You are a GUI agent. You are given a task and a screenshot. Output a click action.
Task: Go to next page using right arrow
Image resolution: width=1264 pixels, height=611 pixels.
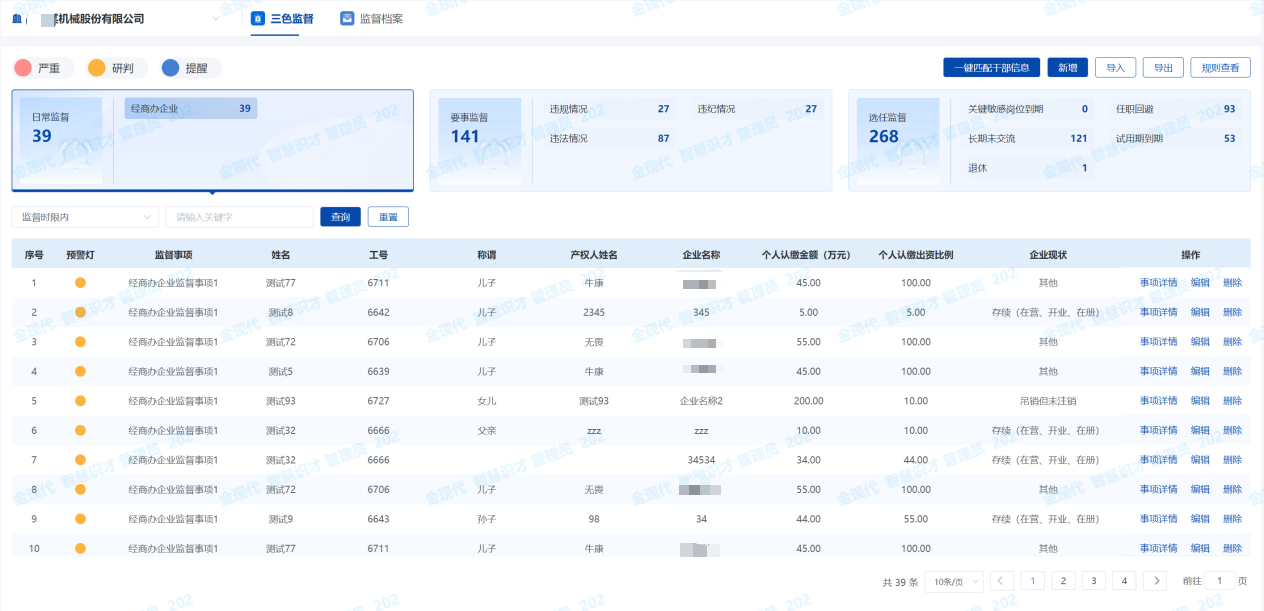(1155, 581)
